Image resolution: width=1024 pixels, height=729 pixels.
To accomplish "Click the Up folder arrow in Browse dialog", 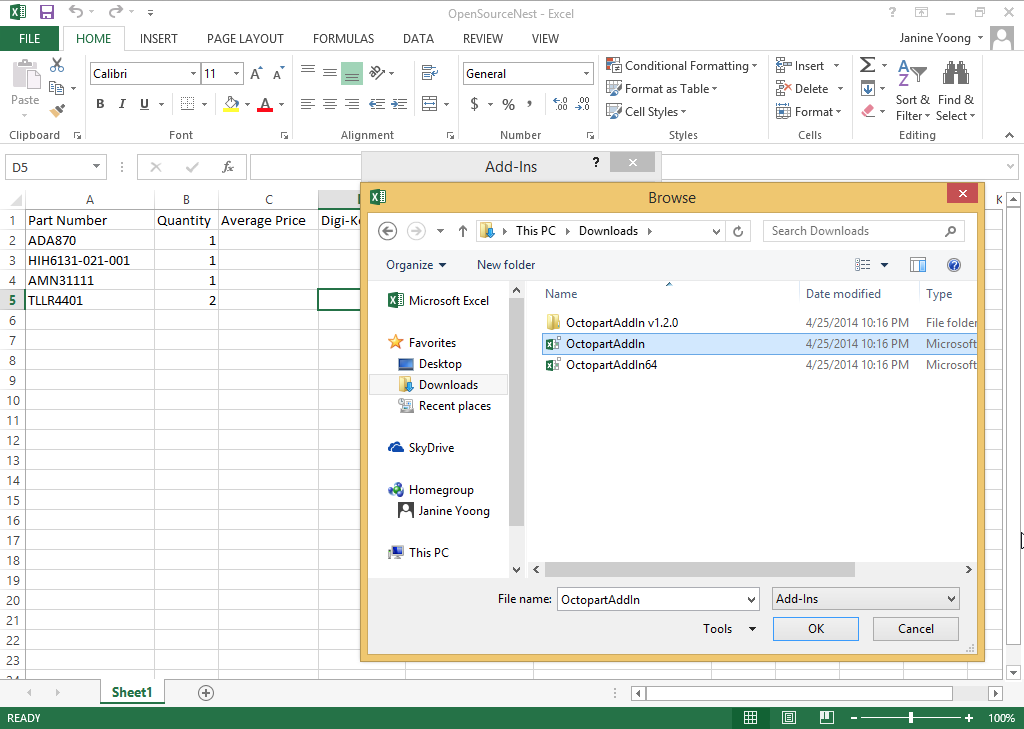I will tap(462, 231).
